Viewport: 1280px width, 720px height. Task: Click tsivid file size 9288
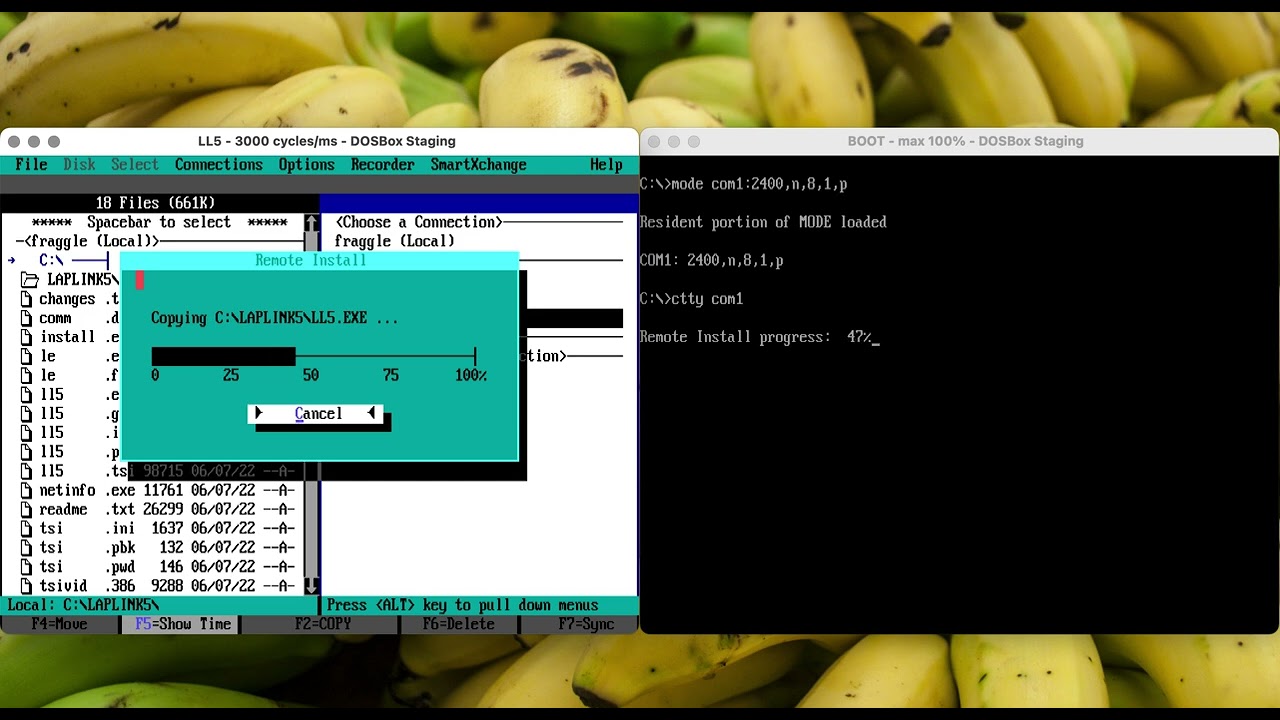(x=167, y=586)
